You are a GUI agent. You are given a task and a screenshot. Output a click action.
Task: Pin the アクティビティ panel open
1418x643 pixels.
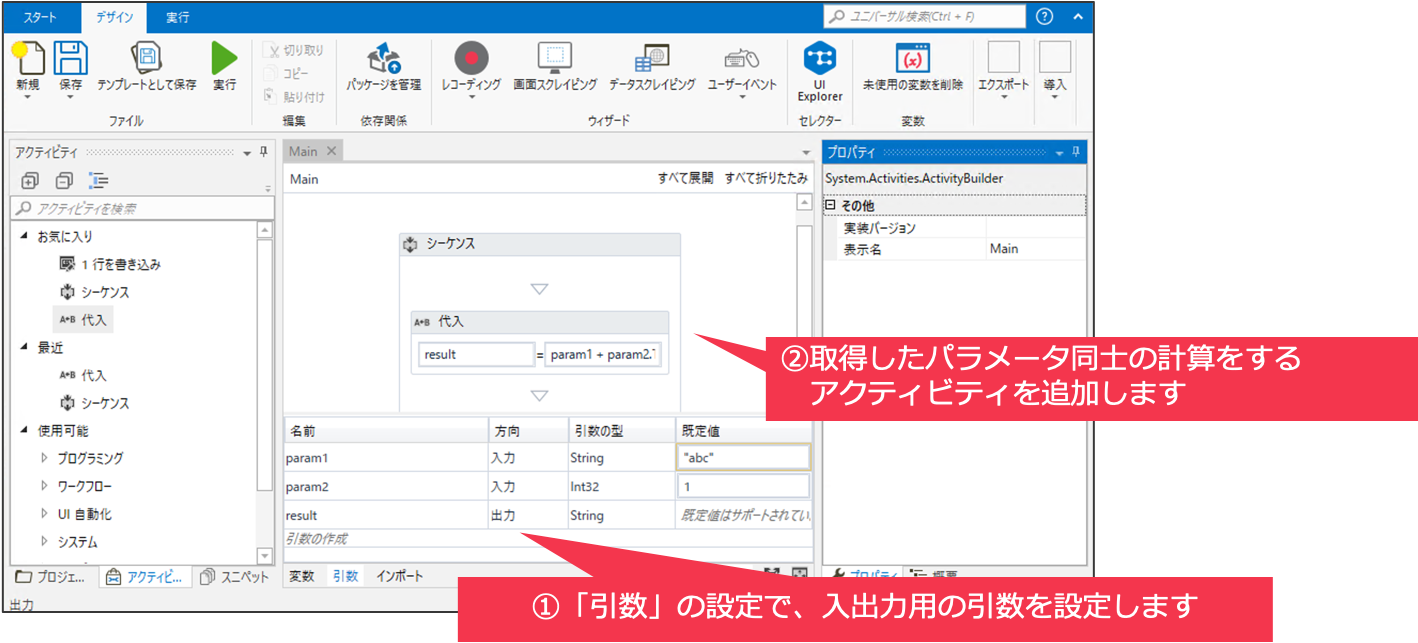(264, 152)
